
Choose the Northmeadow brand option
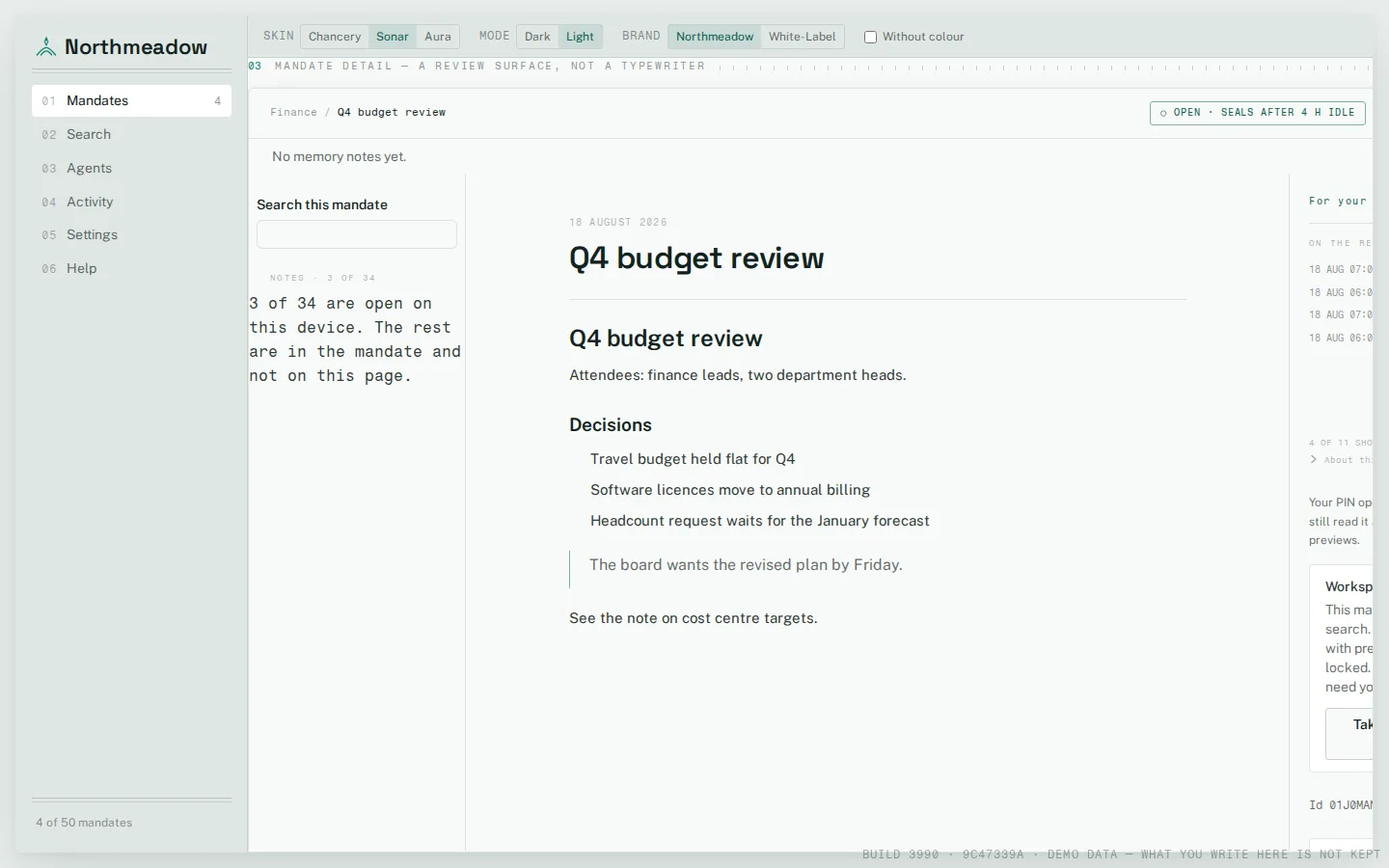coord(715,37)
